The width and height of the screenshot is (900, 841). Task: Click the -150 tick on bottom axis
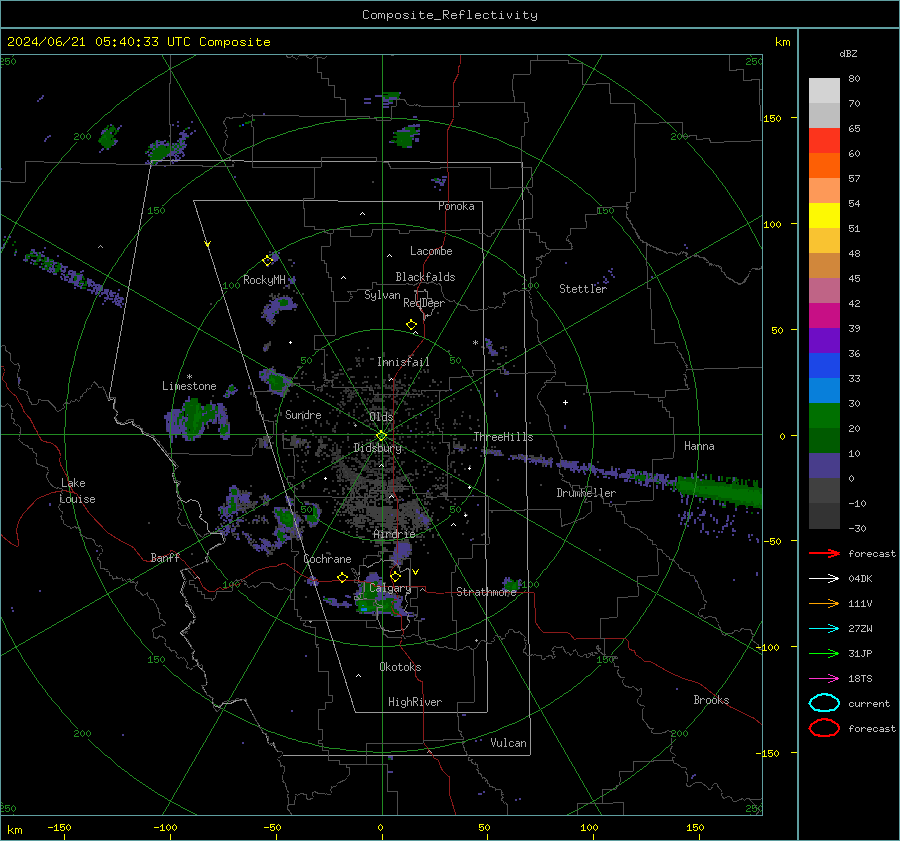(x=59, y=828)
